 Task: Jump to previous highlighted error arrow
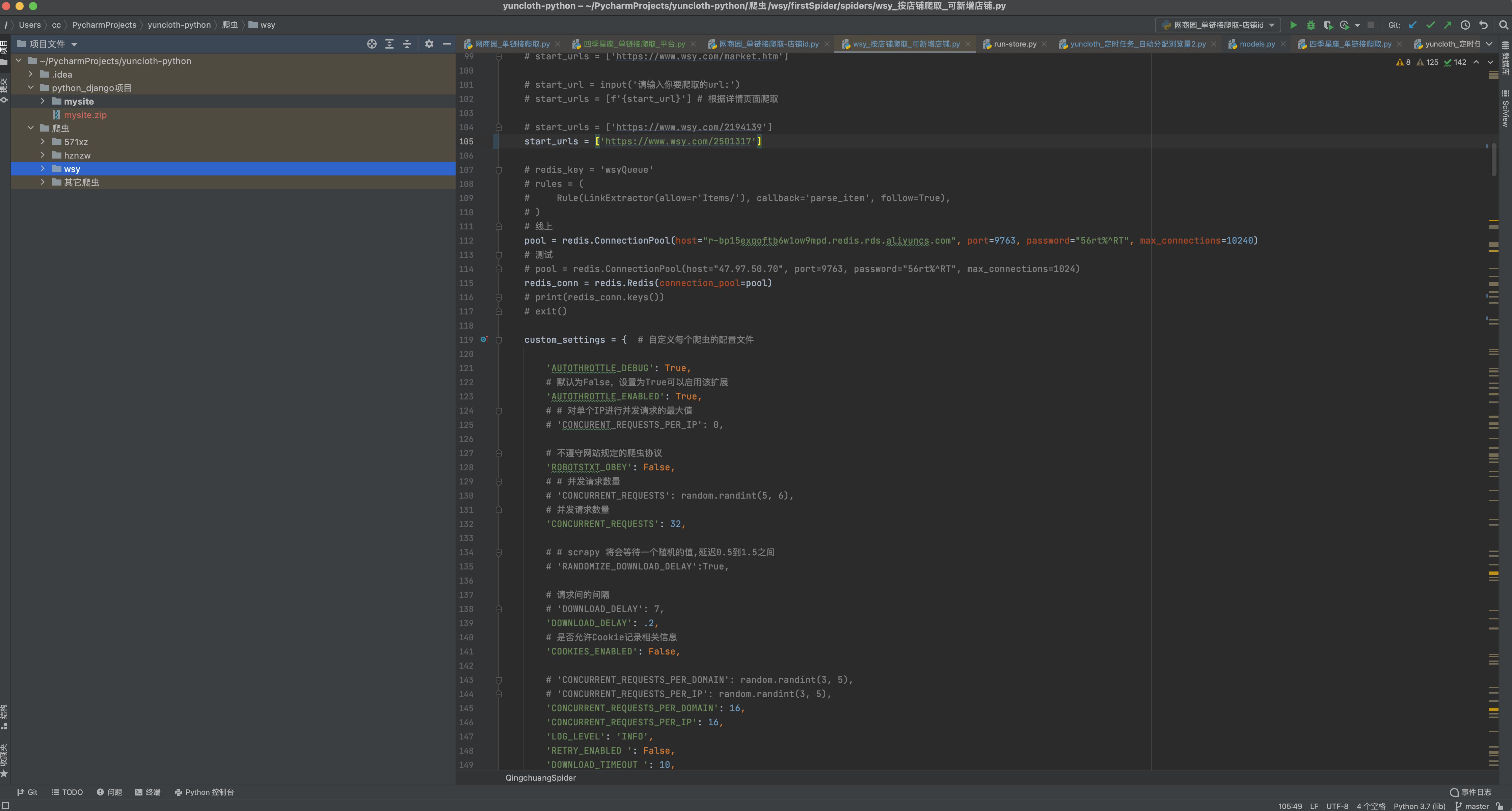coord(1476,62)
